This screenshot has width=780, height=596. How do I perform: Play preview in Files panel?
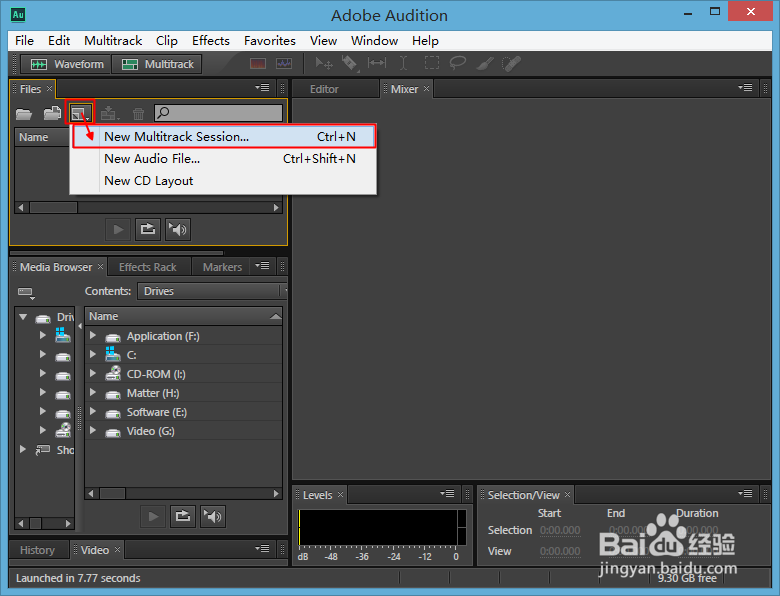[x=118, y=229]
